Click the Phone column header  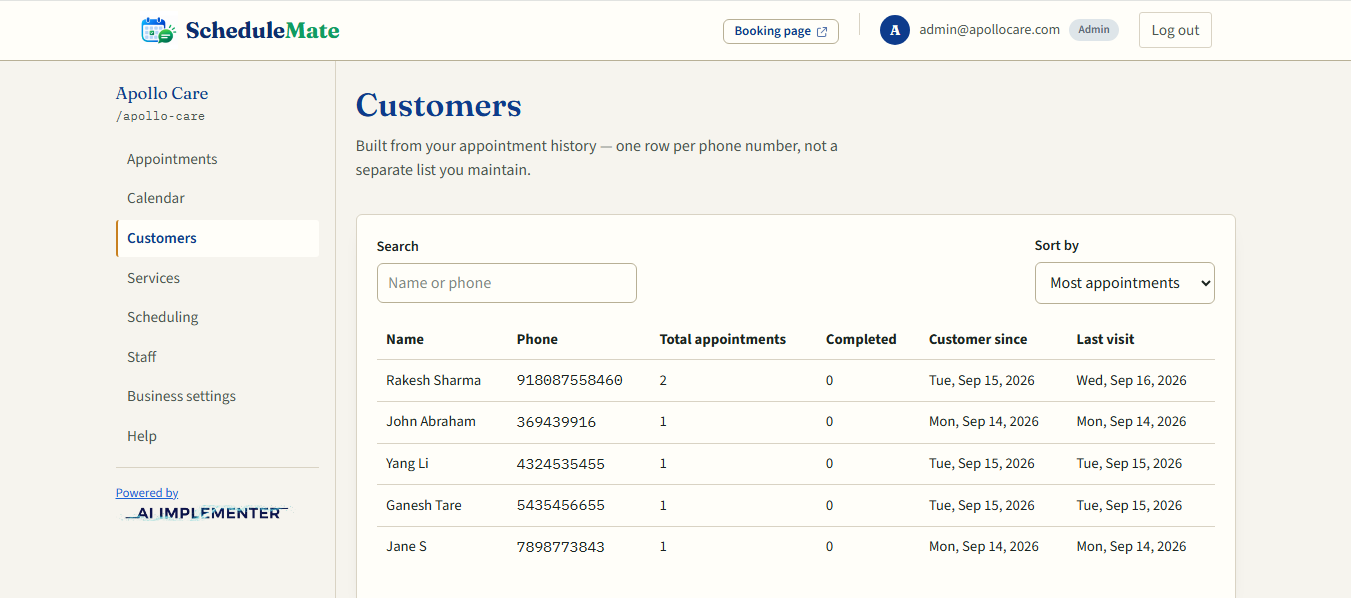[x=537, y=339]
